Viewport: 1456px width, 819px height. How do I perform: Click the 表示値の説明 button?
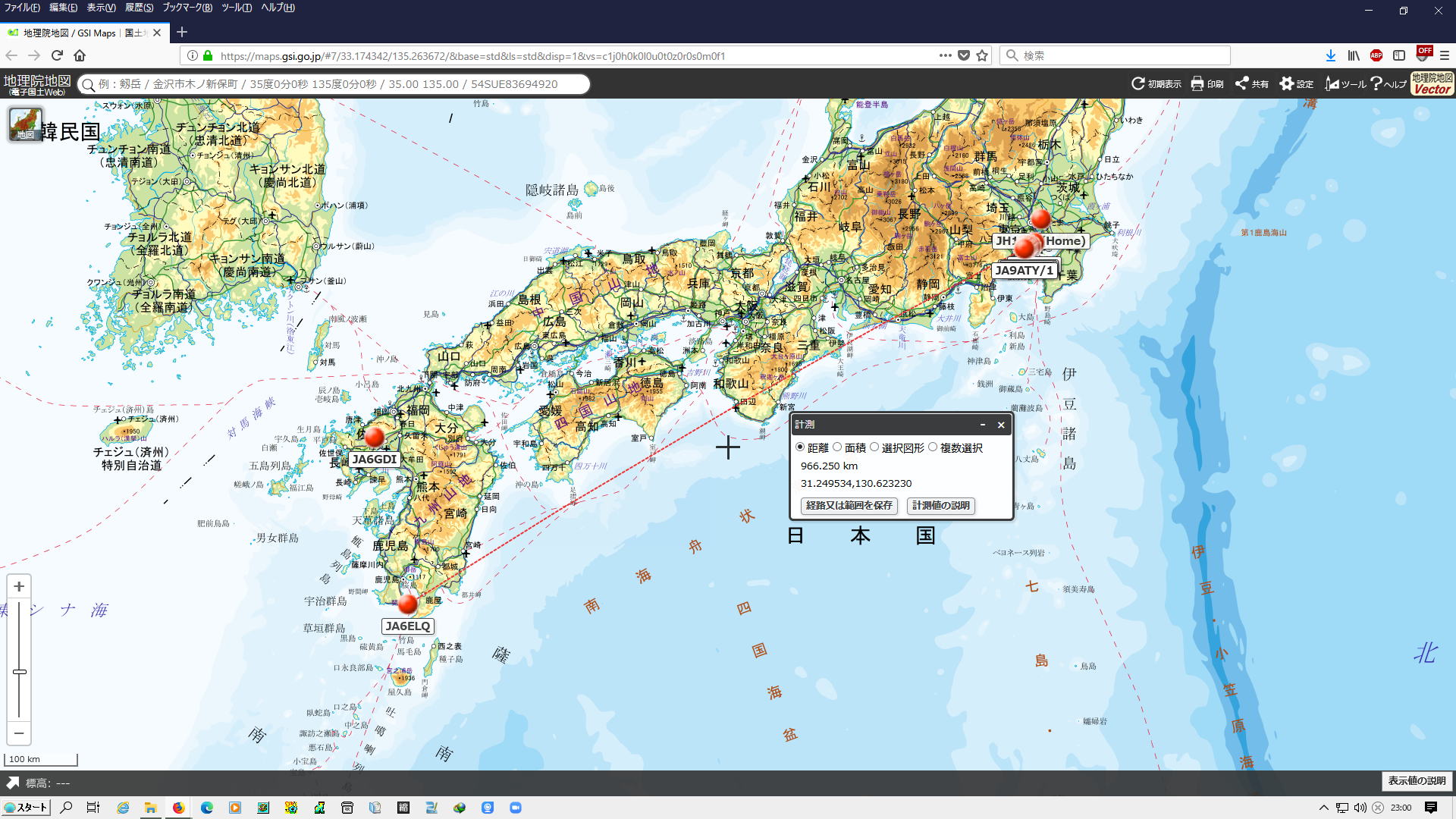(x=1417, y=781)
